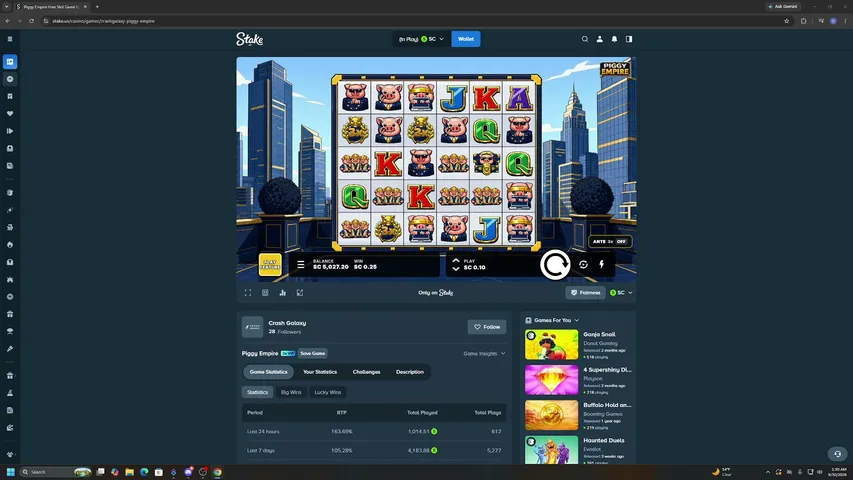This screenshot has height=480, width=853.
Task: Open the notifications bell in the header
Action: [x=614, y=39]
